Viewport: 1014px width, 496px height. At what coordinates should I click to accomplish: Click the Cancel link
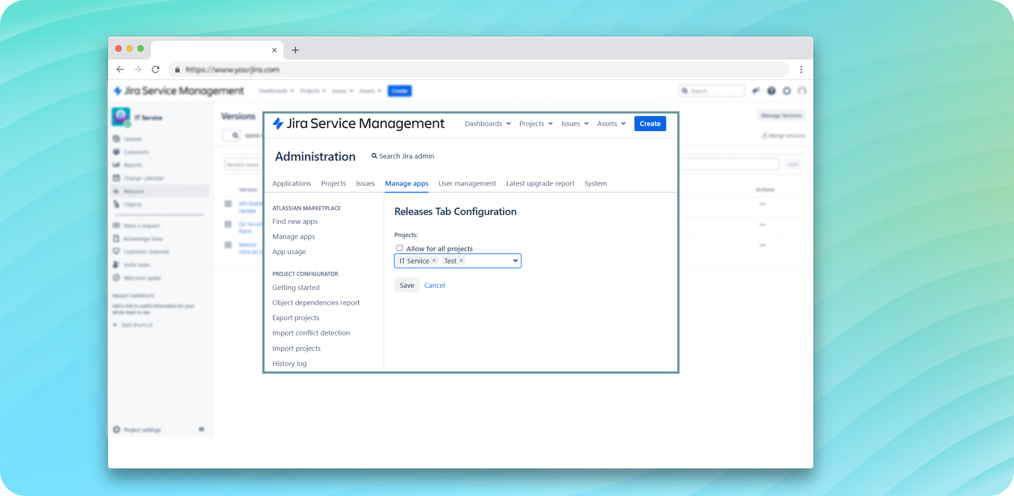pyautogui.click(x=435, y=285)
